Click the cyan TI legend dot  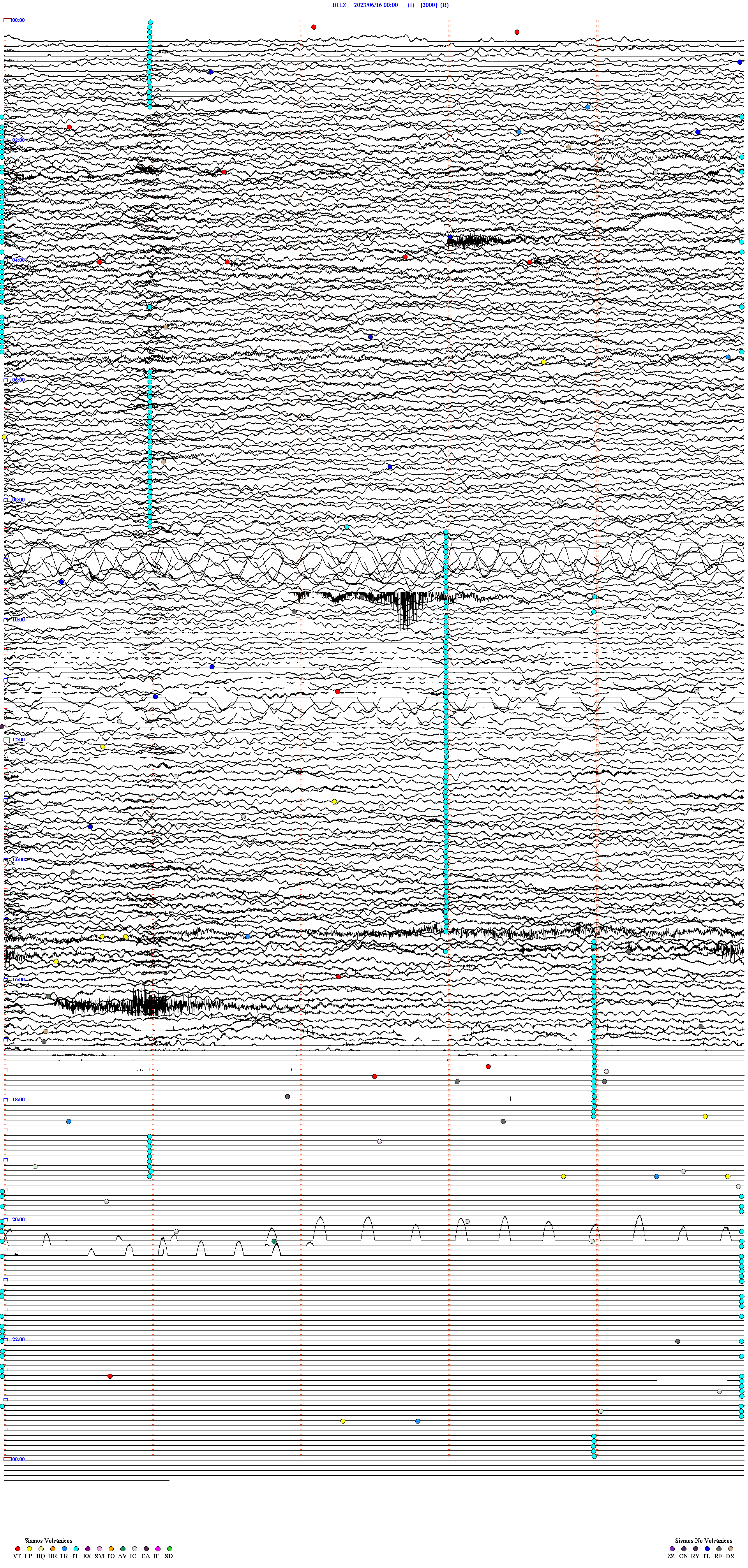pyautogui.click(x=76, y=1549)
